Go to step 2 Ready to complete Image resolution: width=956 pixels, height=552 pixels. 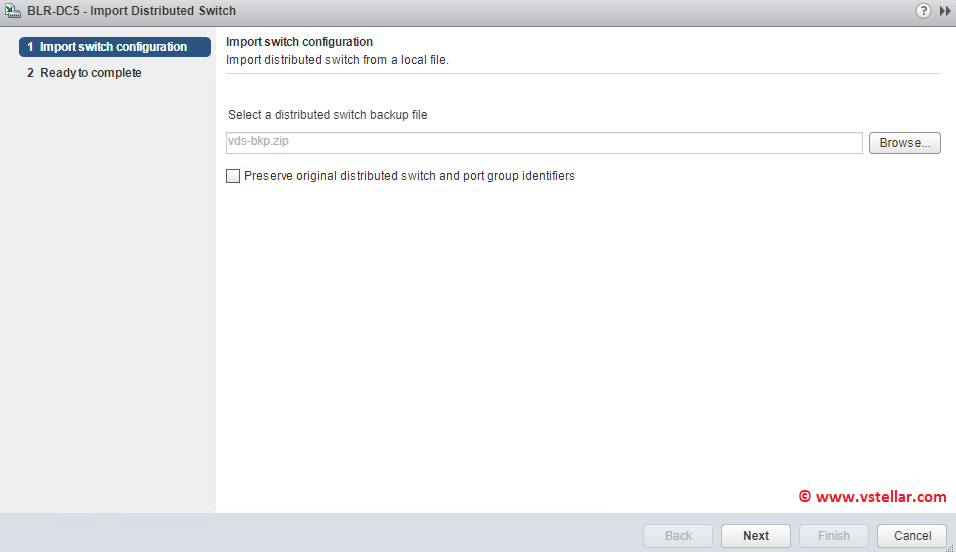[x=90, y=73]
